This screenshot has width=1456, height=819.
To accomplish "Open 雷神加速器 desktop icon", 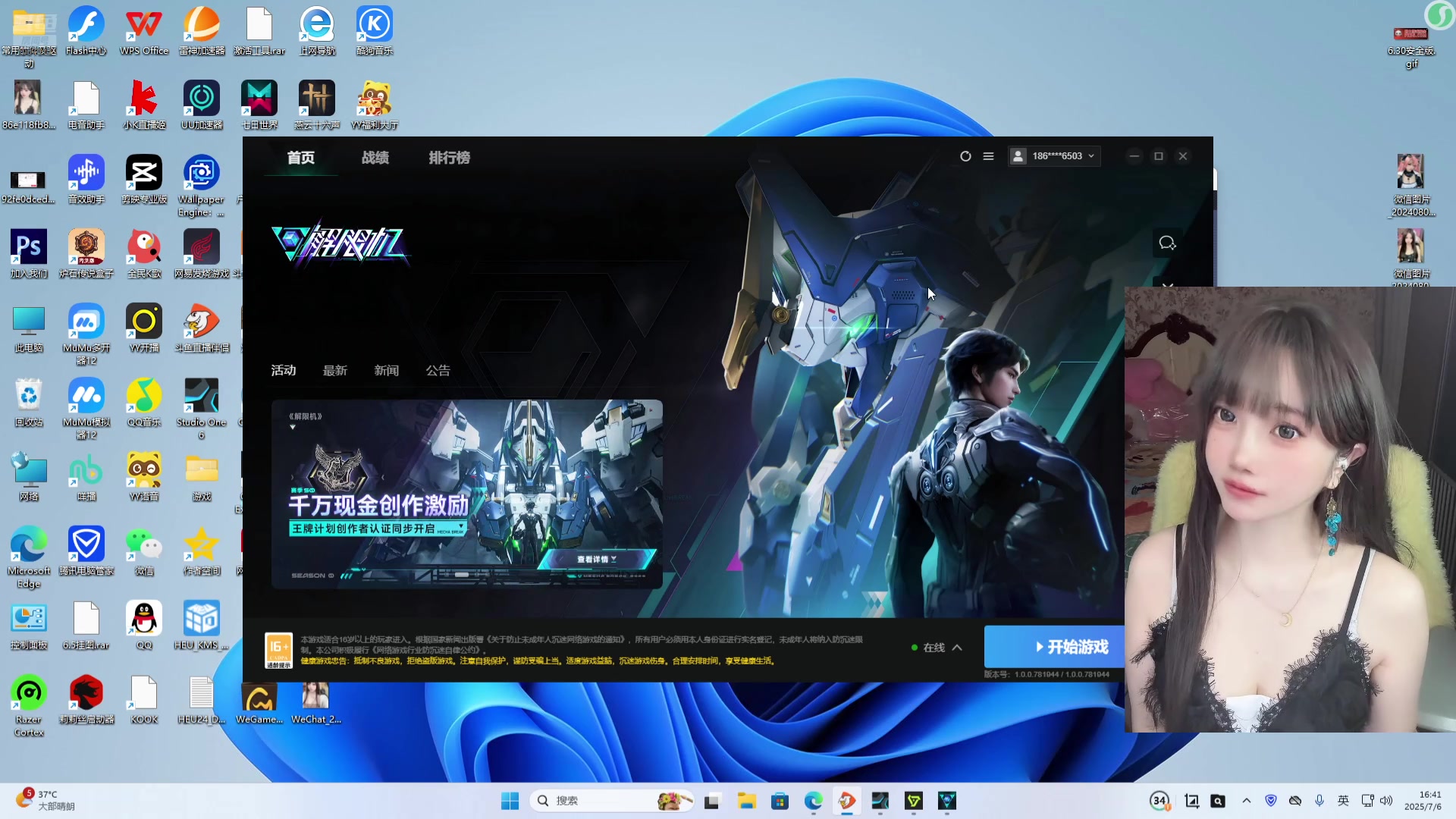I will (x=202, y=32).
